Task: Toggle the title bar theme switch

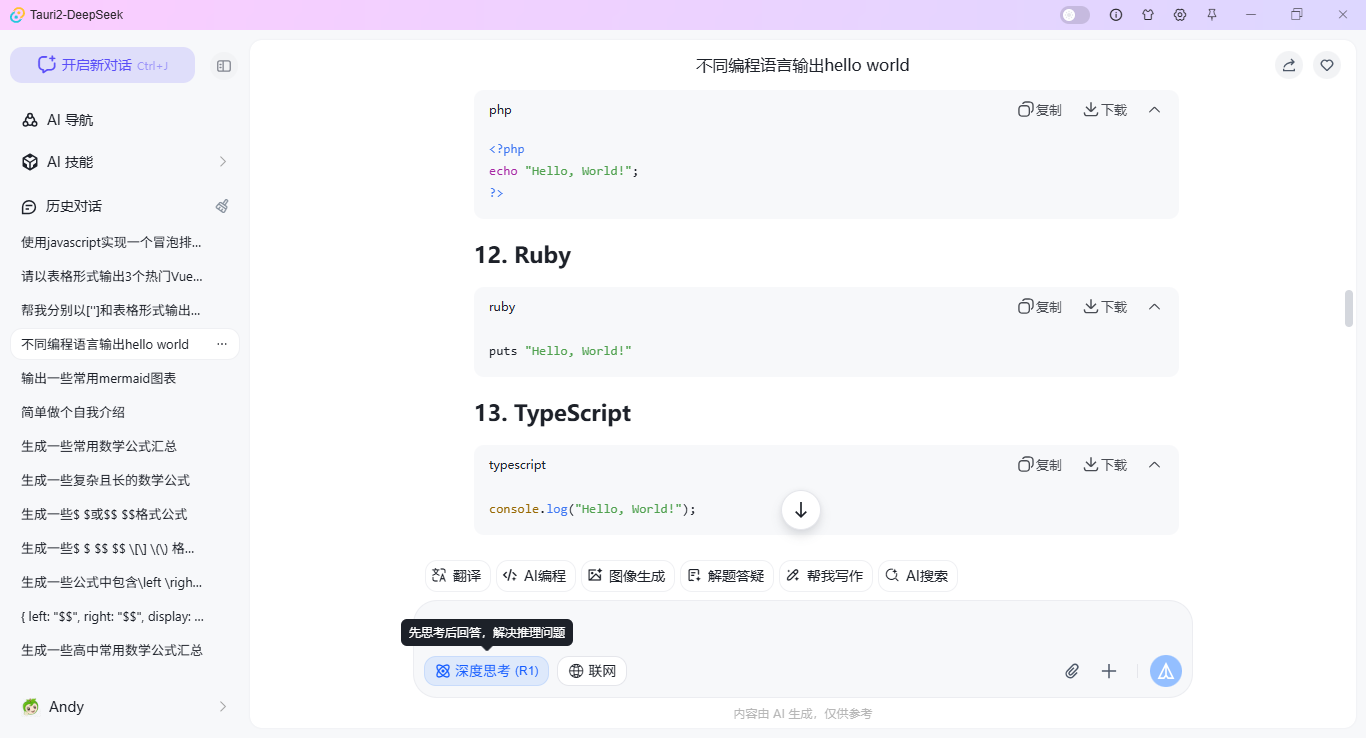Action: (x=1075, y=15)
